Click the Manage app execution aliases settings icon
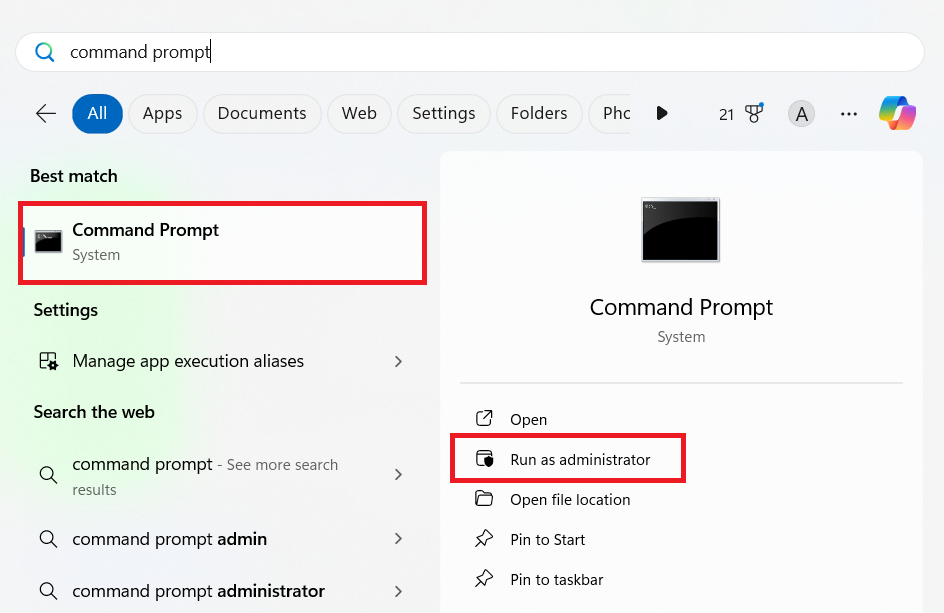 tap(48, 361)
